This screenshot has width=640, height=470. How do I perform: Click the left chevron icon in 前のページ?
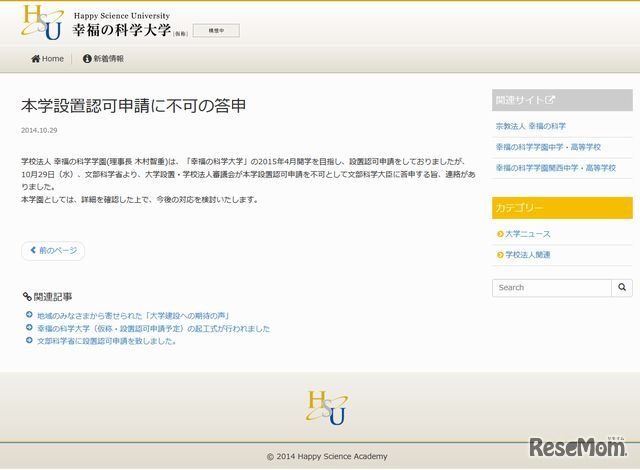click(x=33, y=250)
